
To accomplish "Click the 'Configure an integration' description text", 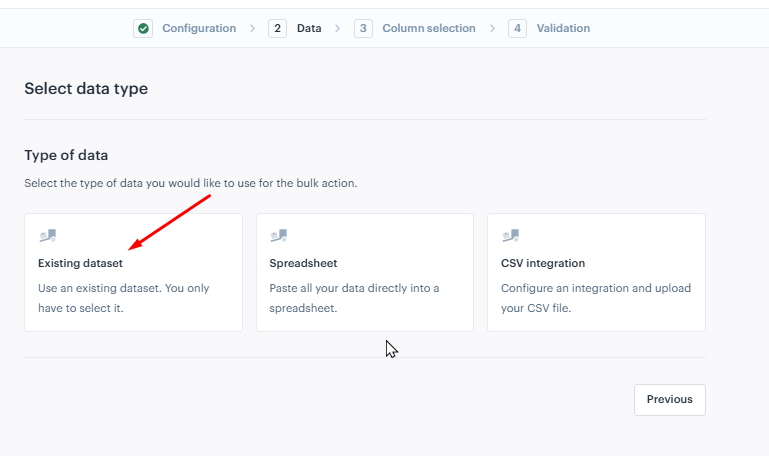I will pos(596,298).
